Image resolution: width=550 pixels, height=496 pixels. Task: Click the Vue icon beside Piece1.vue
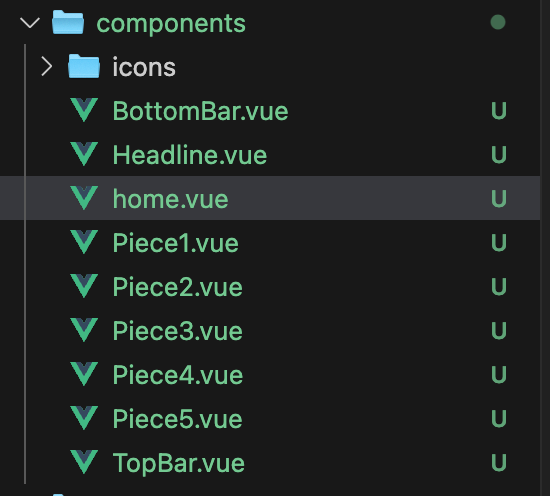pos(84,242)
